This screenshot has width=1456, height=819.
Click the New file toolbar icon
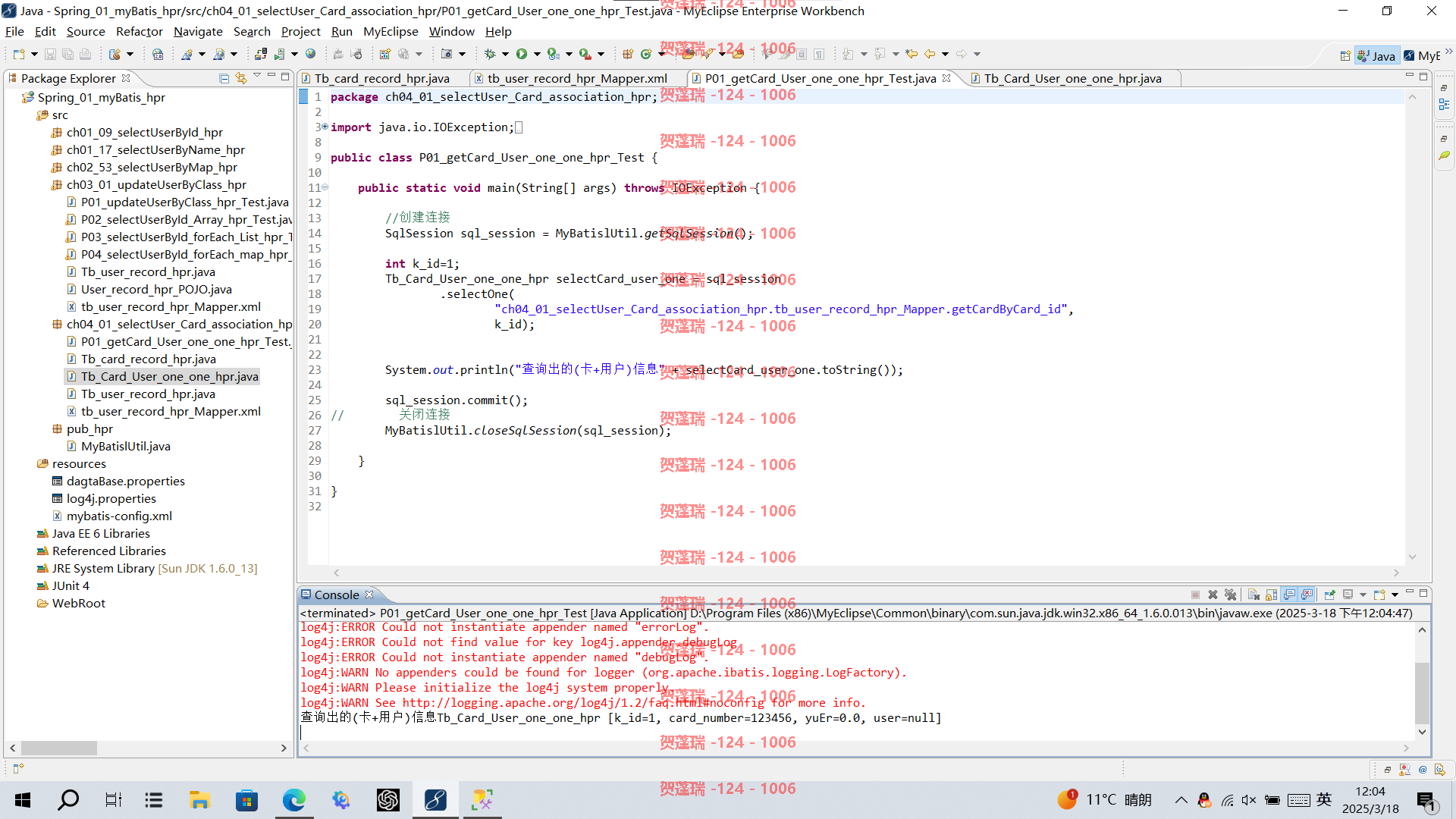pyautogui.click(x=19, y=54)
